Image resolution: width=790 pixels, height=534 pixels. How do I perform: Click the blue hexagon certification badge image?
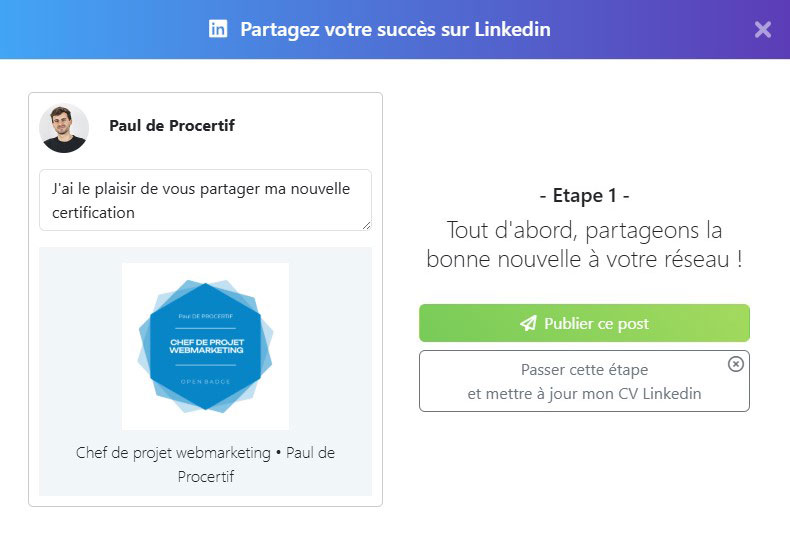[x=205, y=346]
